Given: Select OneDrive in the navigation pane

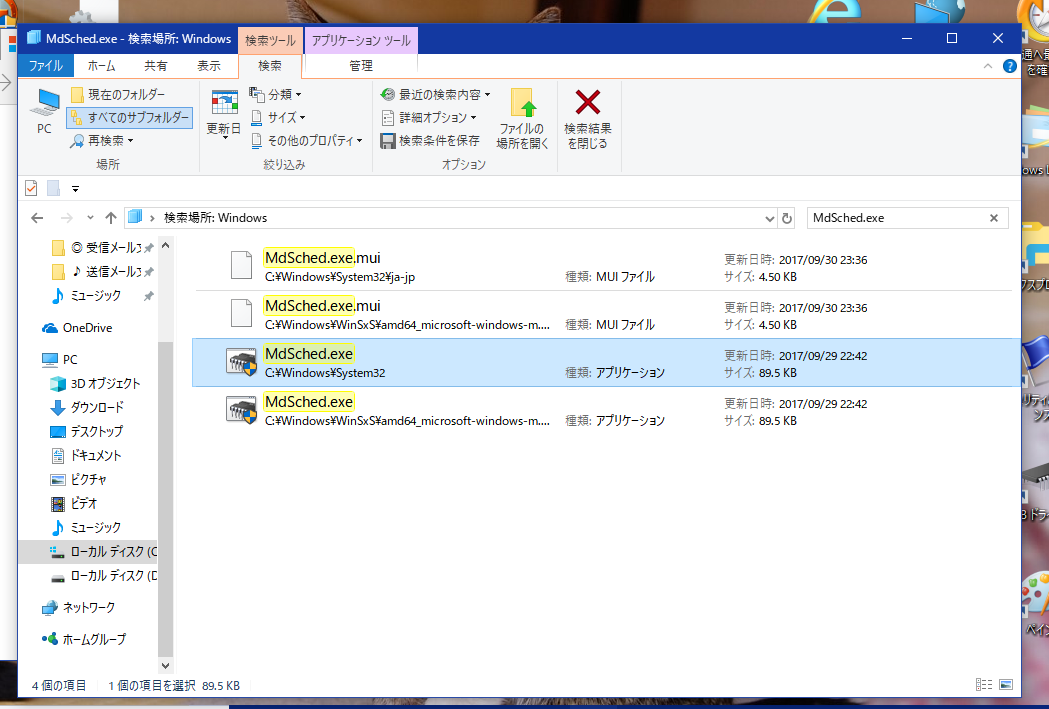Looking at the screenshot, I should tap(79, 328).
